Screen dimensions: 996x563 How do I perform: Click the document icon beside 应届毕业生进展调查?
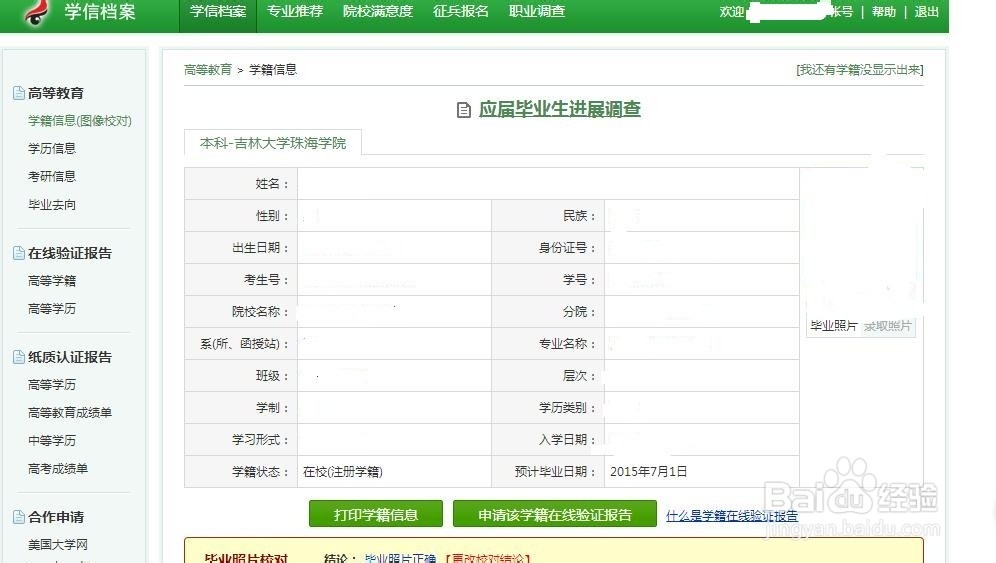pos(464,110)
